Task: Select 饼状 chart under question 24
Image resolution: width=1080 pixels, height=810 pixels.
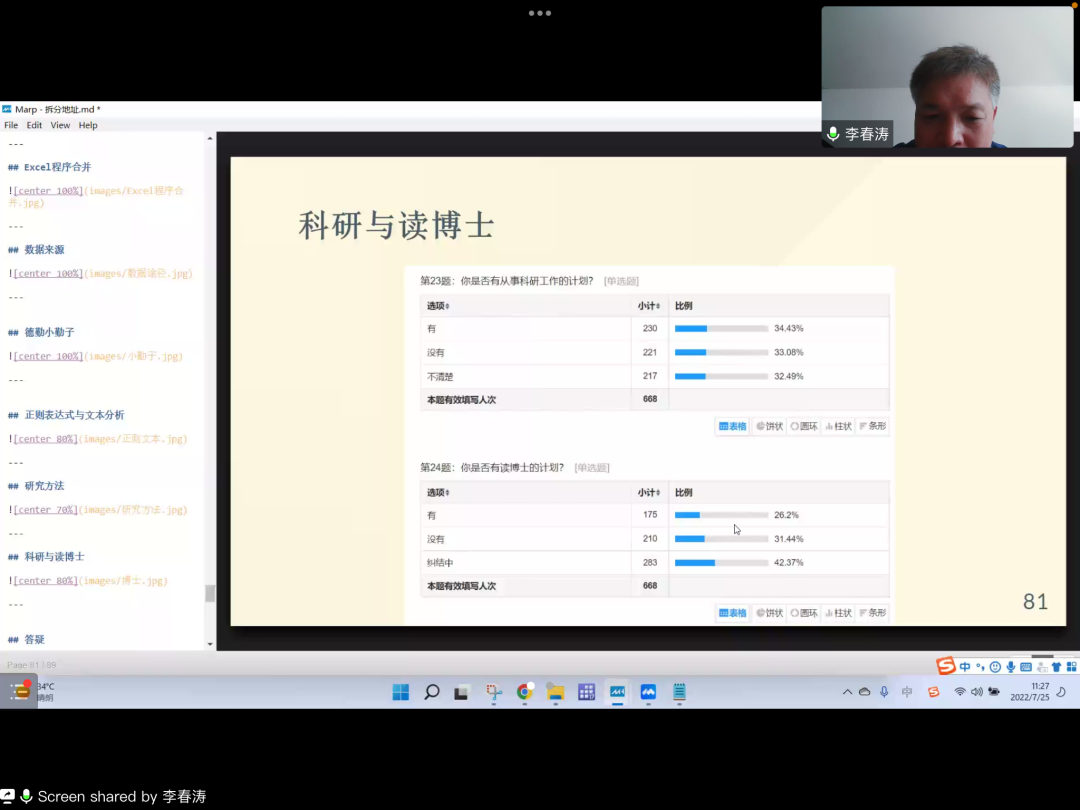Action: [769, 613]
